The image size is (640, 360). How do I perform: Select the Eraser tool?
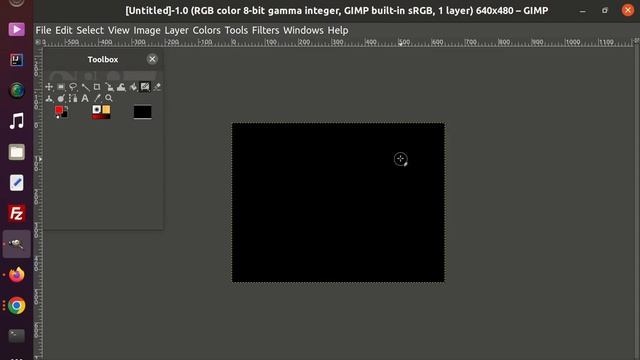pyautogui.click(x=157, y=87)
